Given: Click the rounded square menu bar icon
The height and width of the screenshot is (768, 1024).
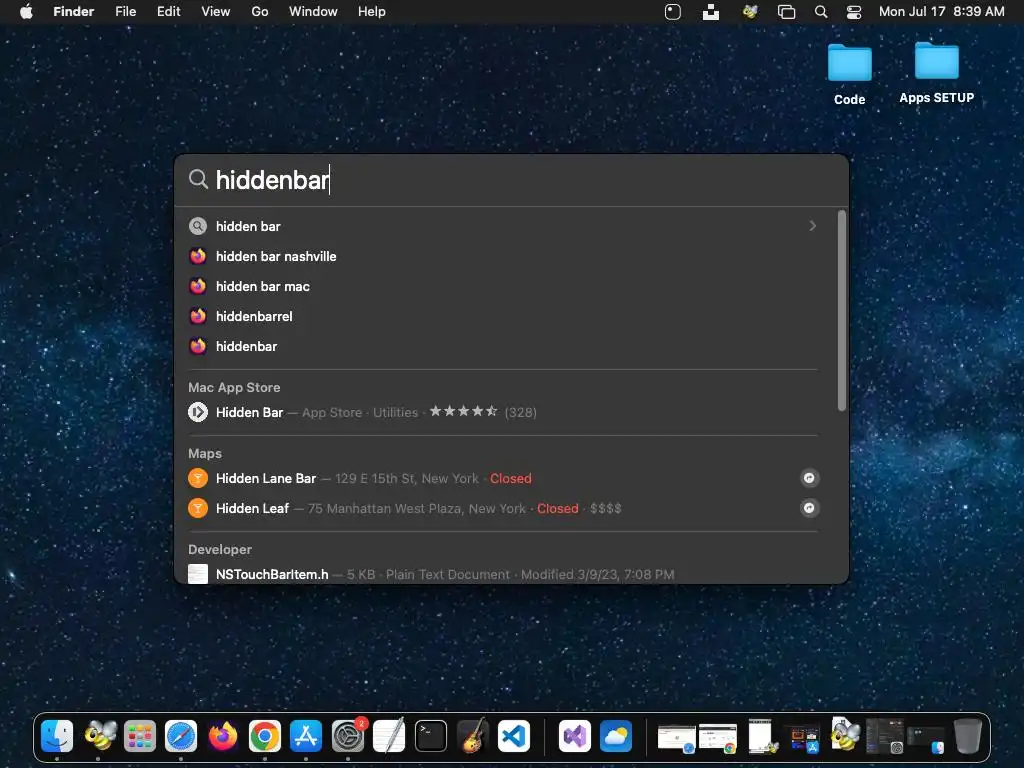Looking at the screenshot, I should tap(673, 12).
